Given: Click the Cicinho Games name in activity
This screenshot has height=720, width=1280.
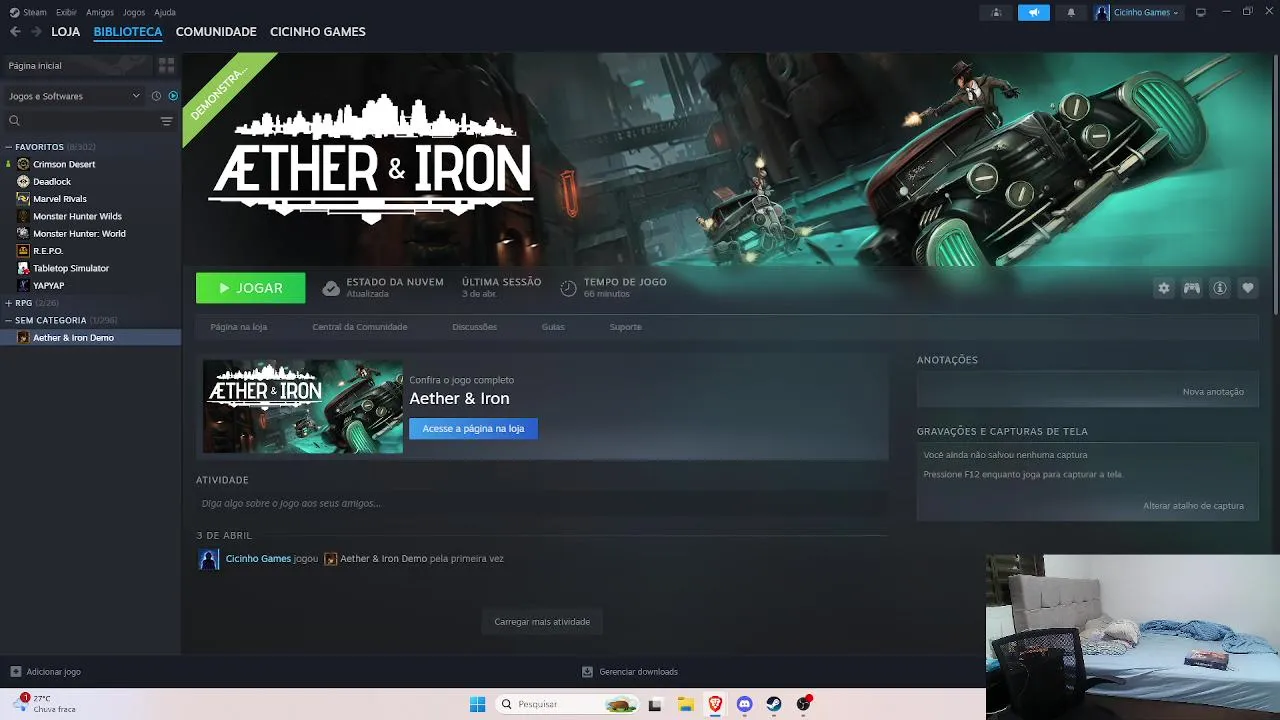Looking at the screenshot, I should tap(258, 559).
